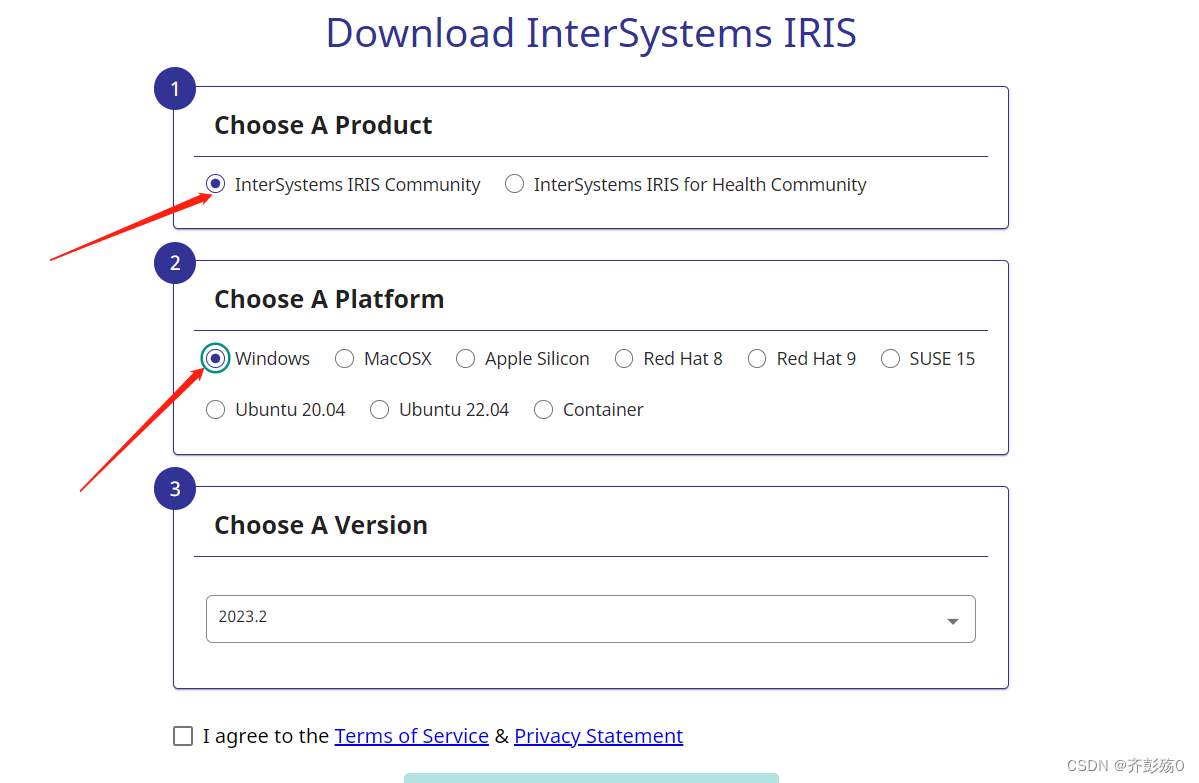Open the Terms of Service link
Image resolution: width=1199 pixels, height=783 pixels.
point(411,735)
